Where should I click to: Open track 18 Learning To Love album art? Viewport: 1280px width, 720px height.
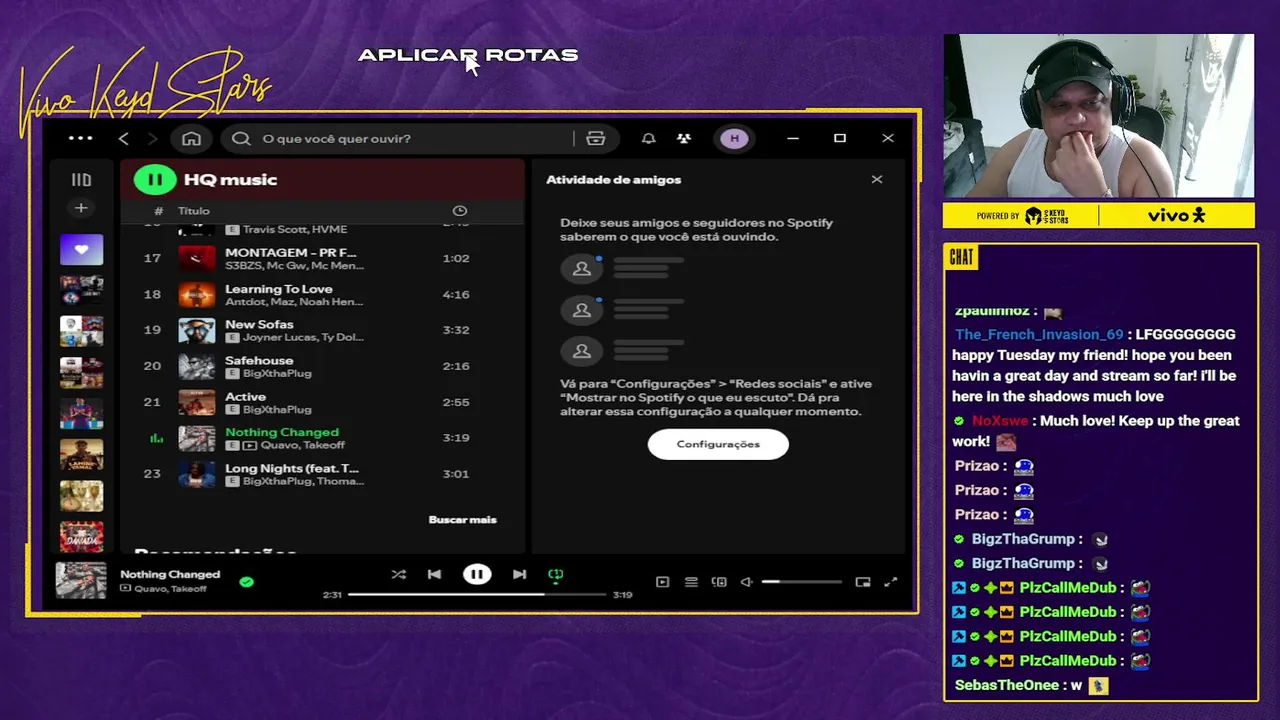(x=197, y=294)
